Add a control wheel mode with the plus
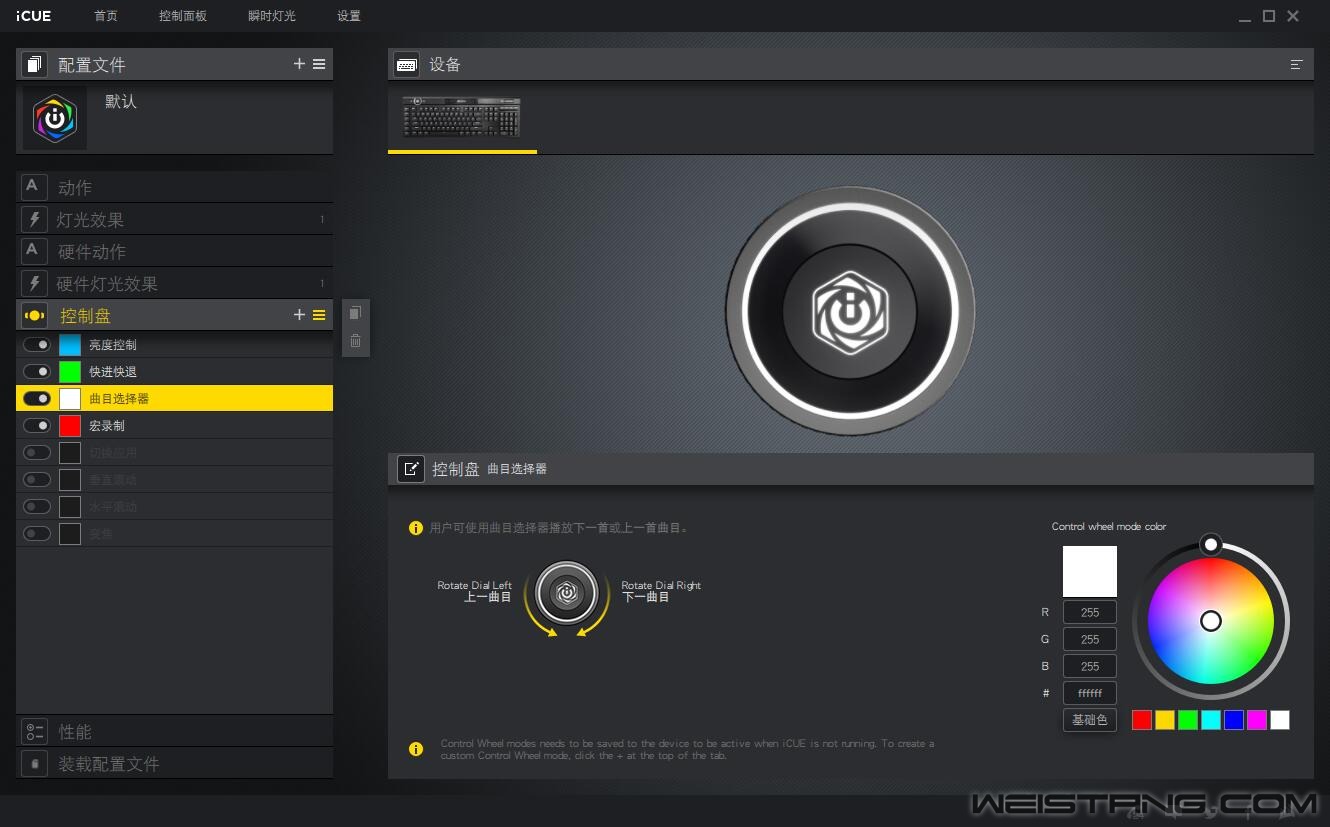This screenshot has width=1330, height=827. (x=299, y=315)
